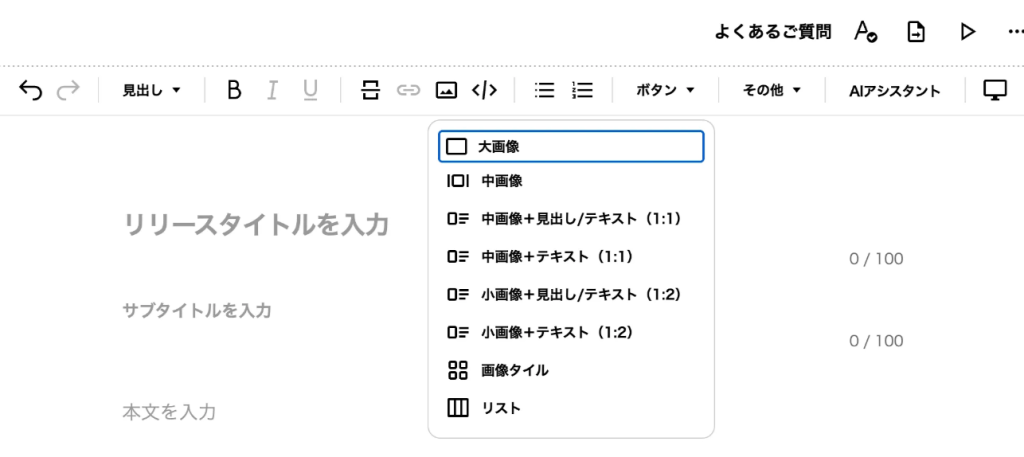Choose the リスト layout option
1024x457 pixels.
click(571, 408)
